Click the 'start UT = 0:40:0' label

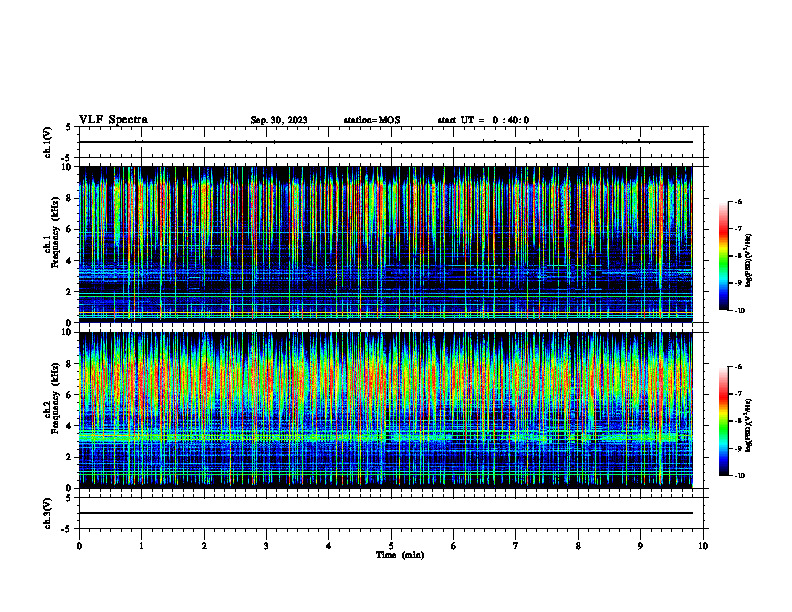click(x=483, y=120)
